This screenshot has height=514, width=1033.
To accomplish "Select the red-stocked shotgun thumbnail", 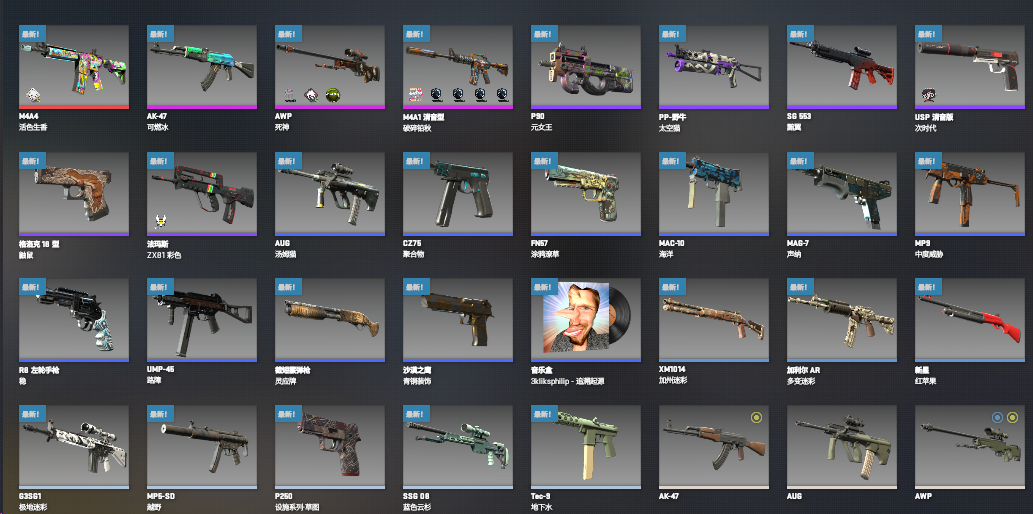I will tap(970, 320).
